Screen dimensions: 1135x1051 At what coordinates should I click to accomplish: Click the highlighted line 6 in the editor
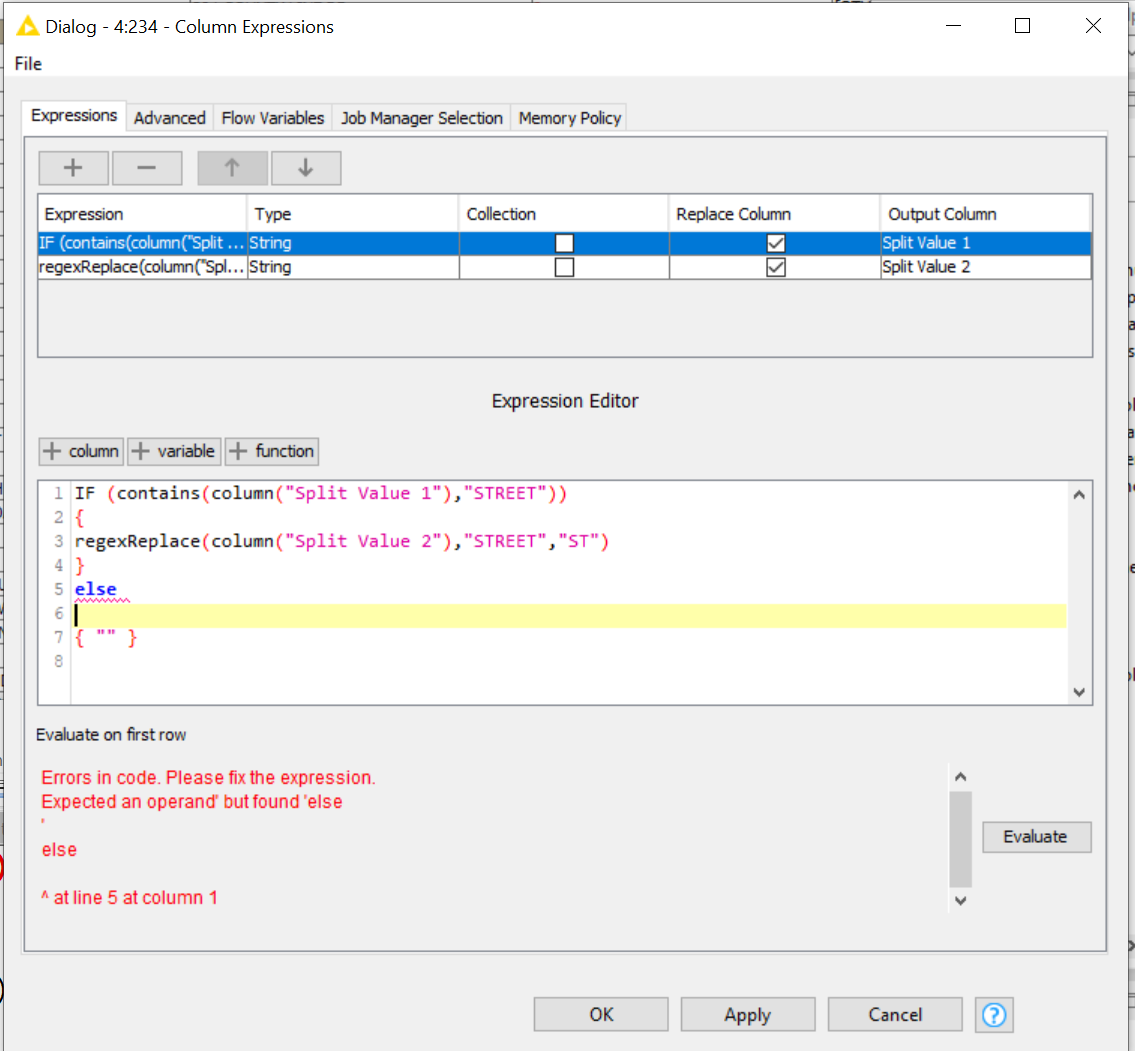pos(570,615)
